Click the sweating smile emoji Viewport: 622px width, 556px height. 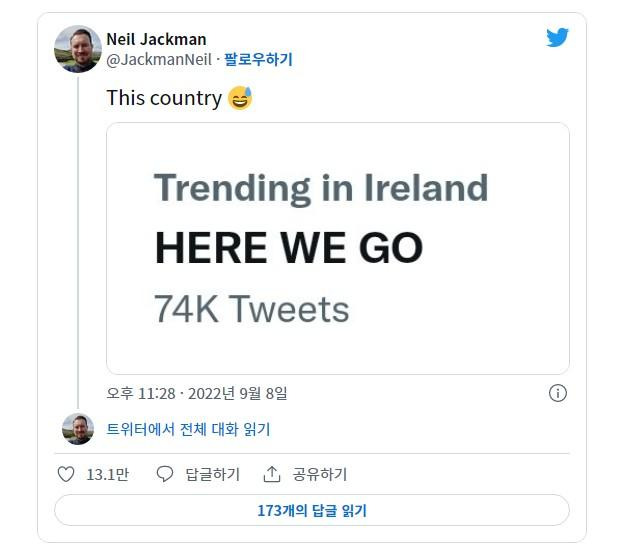tap(240, 98)
